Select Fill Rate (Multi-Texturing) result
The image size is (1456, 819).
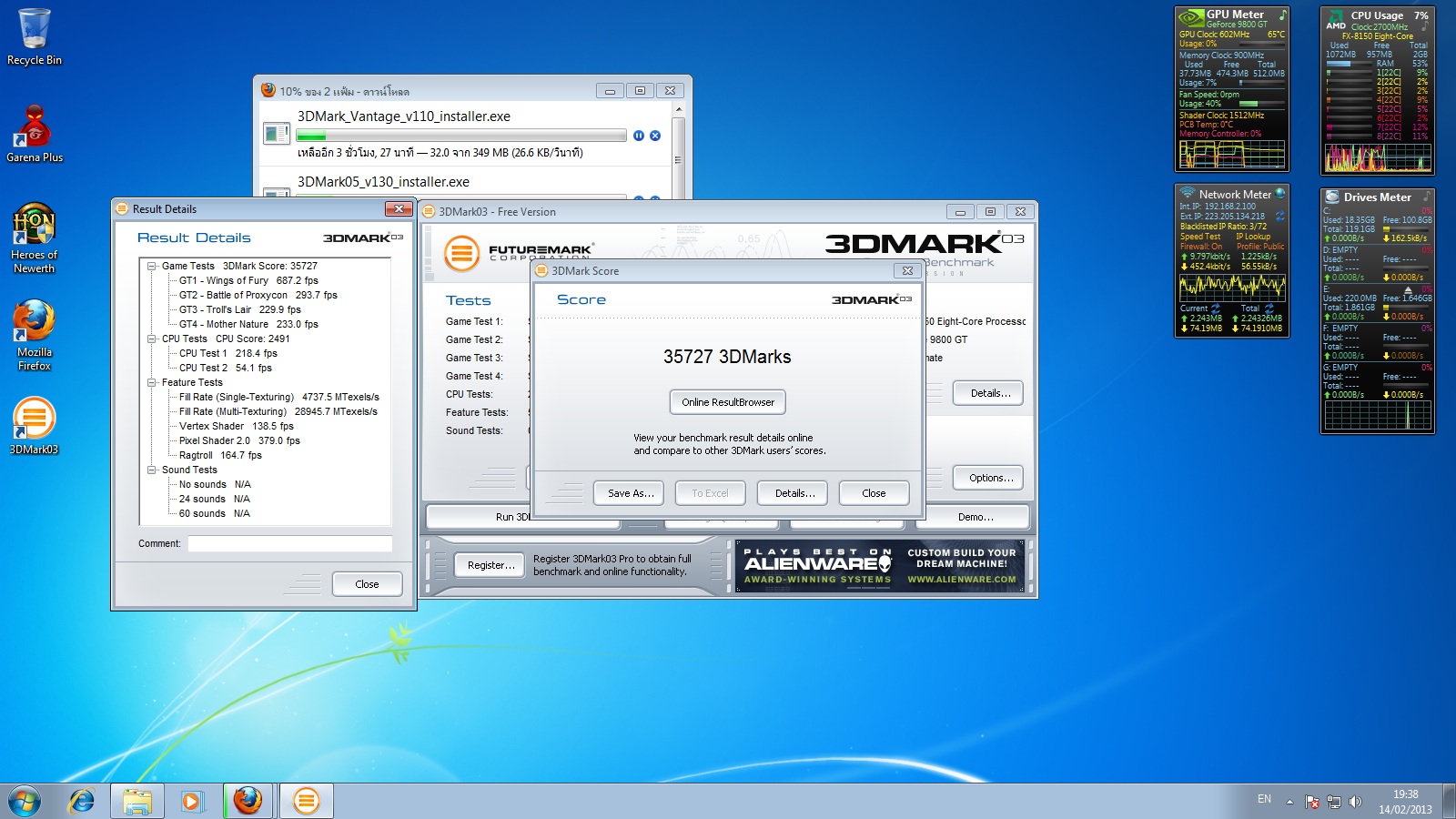278,411
